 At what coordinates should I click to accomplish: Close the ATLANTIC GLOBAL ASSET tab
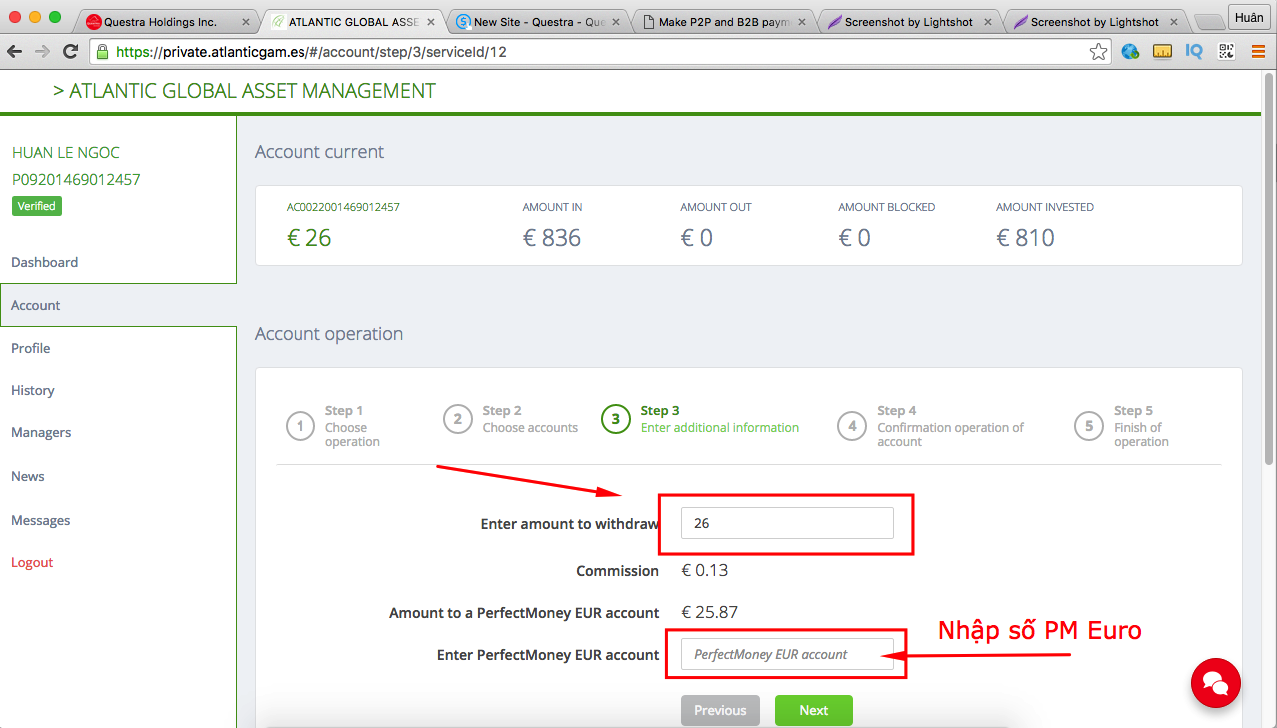click(x=431, y=22)
